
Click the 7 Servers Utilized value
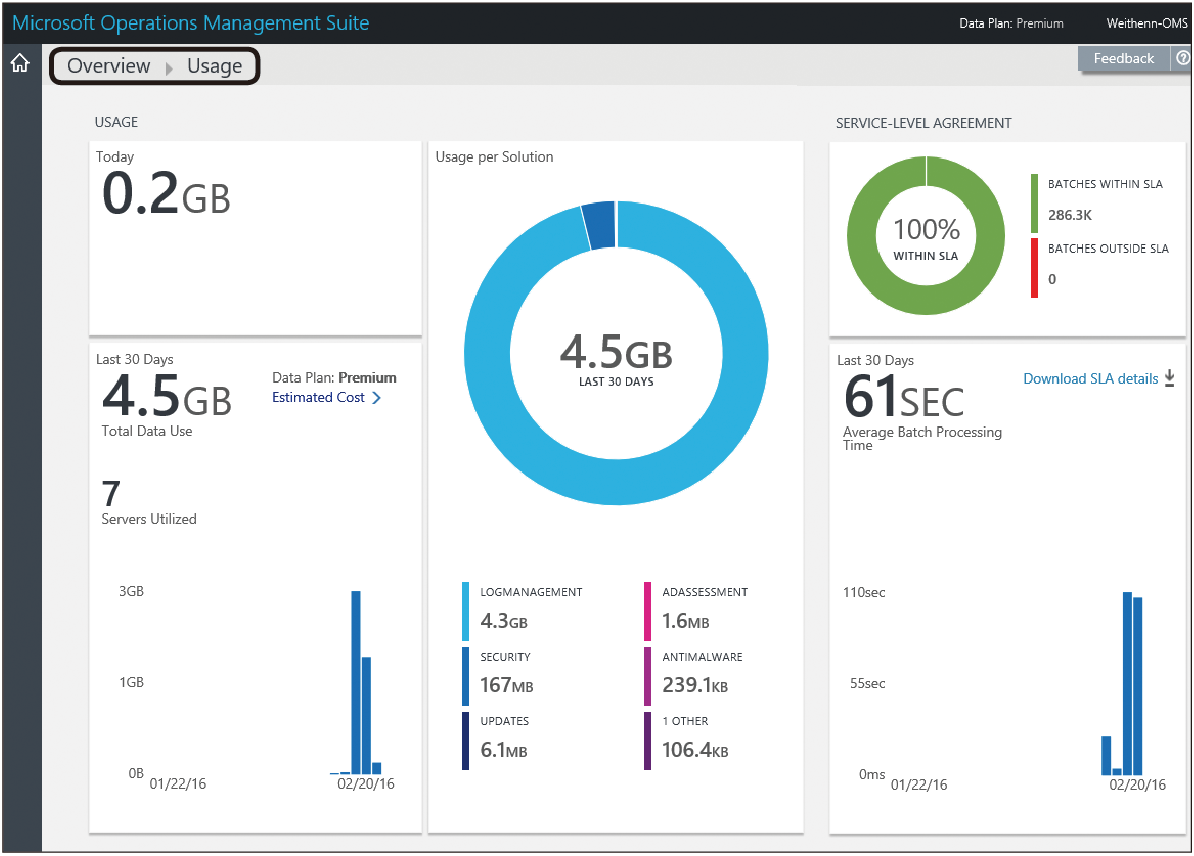point(111,493)
